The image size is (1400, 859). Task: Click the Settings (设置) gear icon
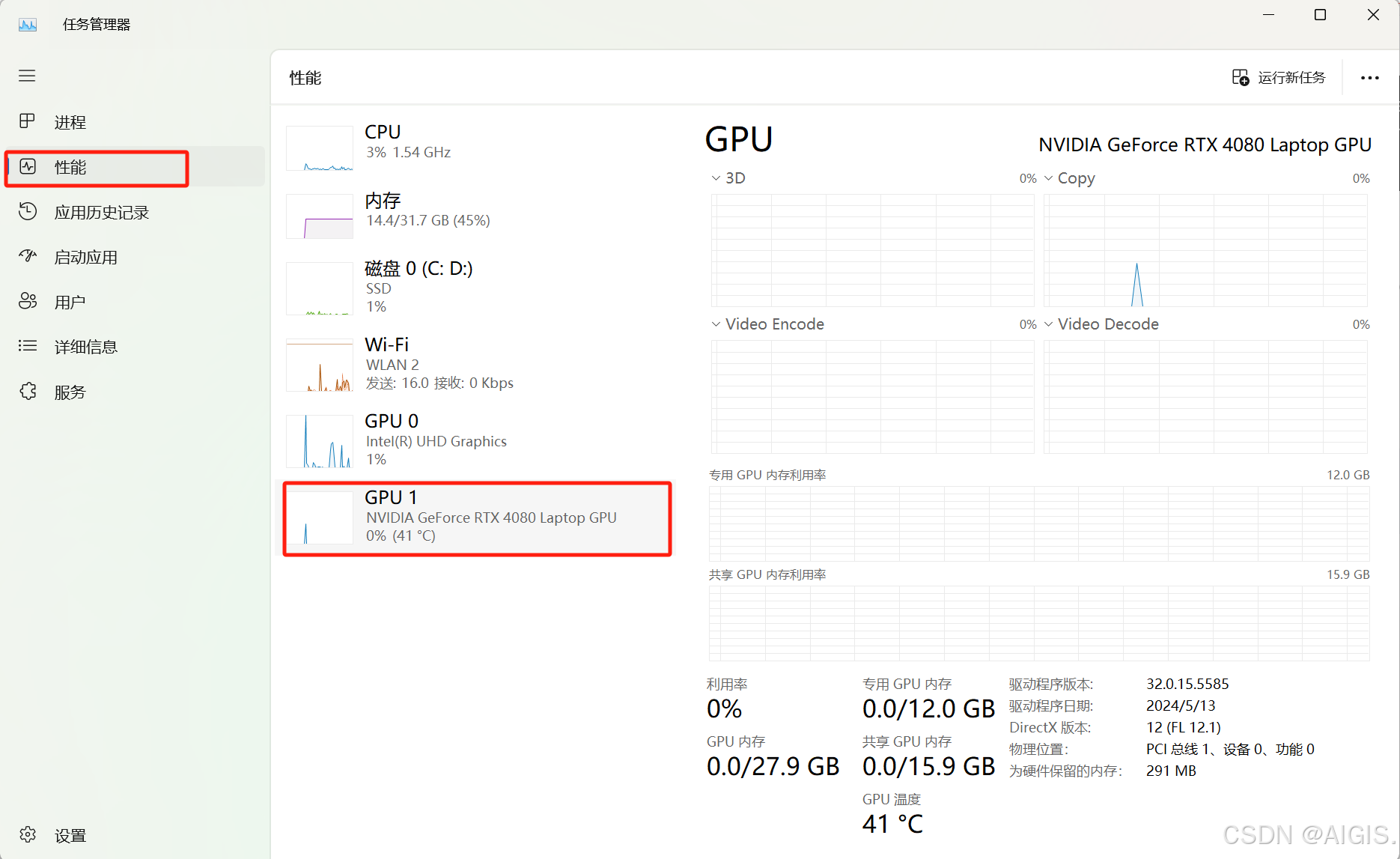click(28, 834)
